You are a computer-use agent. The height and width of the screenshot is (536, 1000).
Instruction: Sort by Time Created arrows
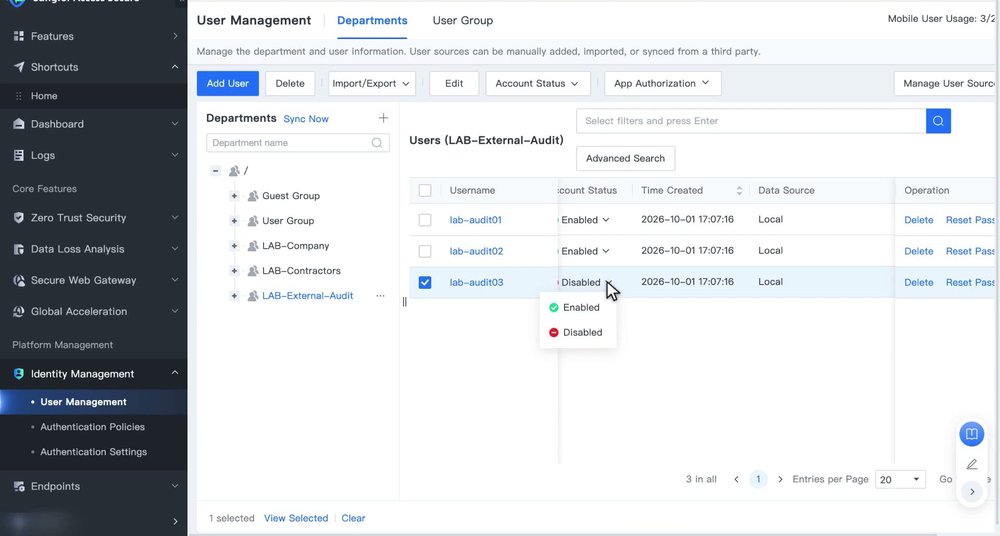(739, 191)
